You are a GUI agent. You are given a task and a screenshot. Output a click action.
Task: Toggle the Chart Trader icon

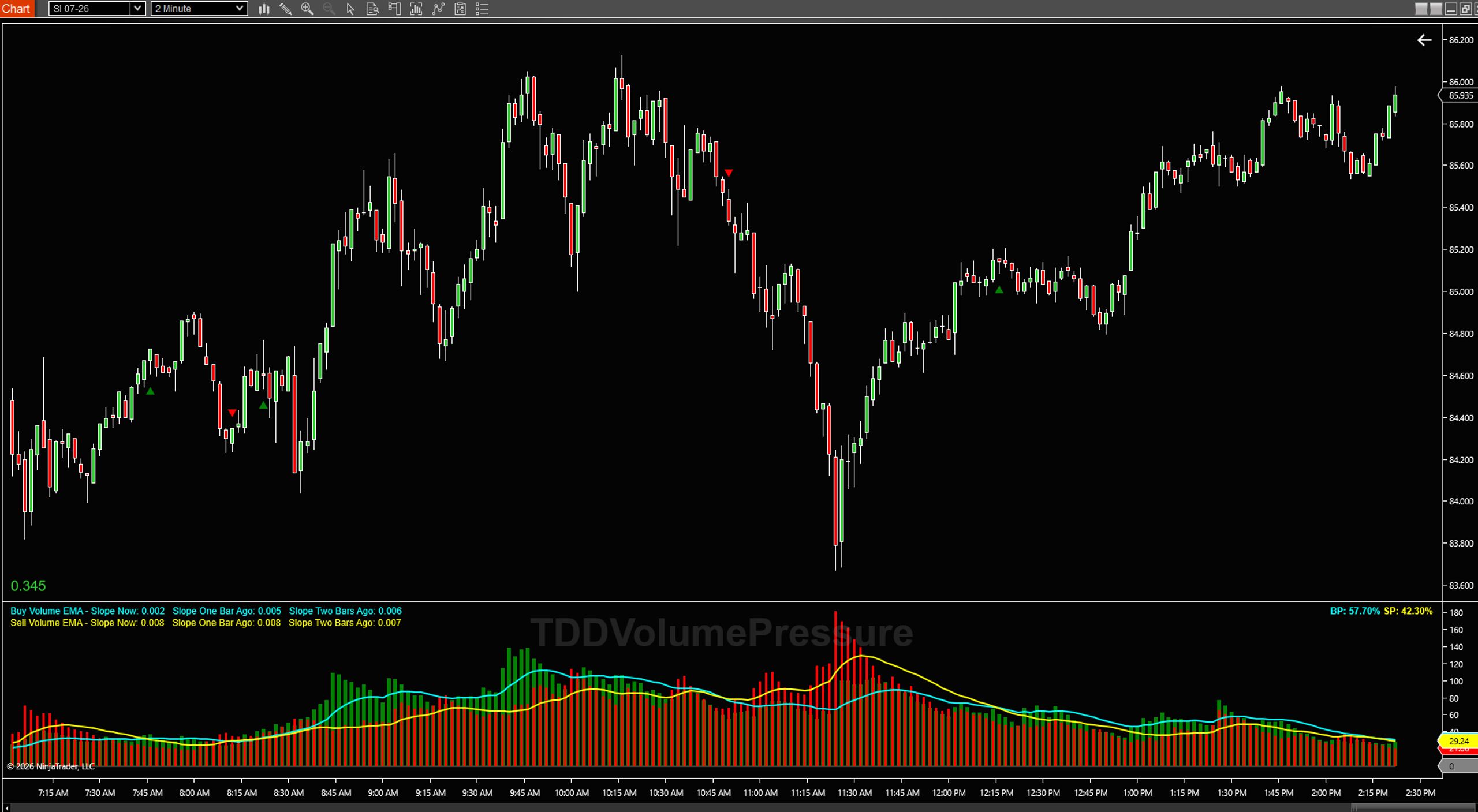pos(394,9)
